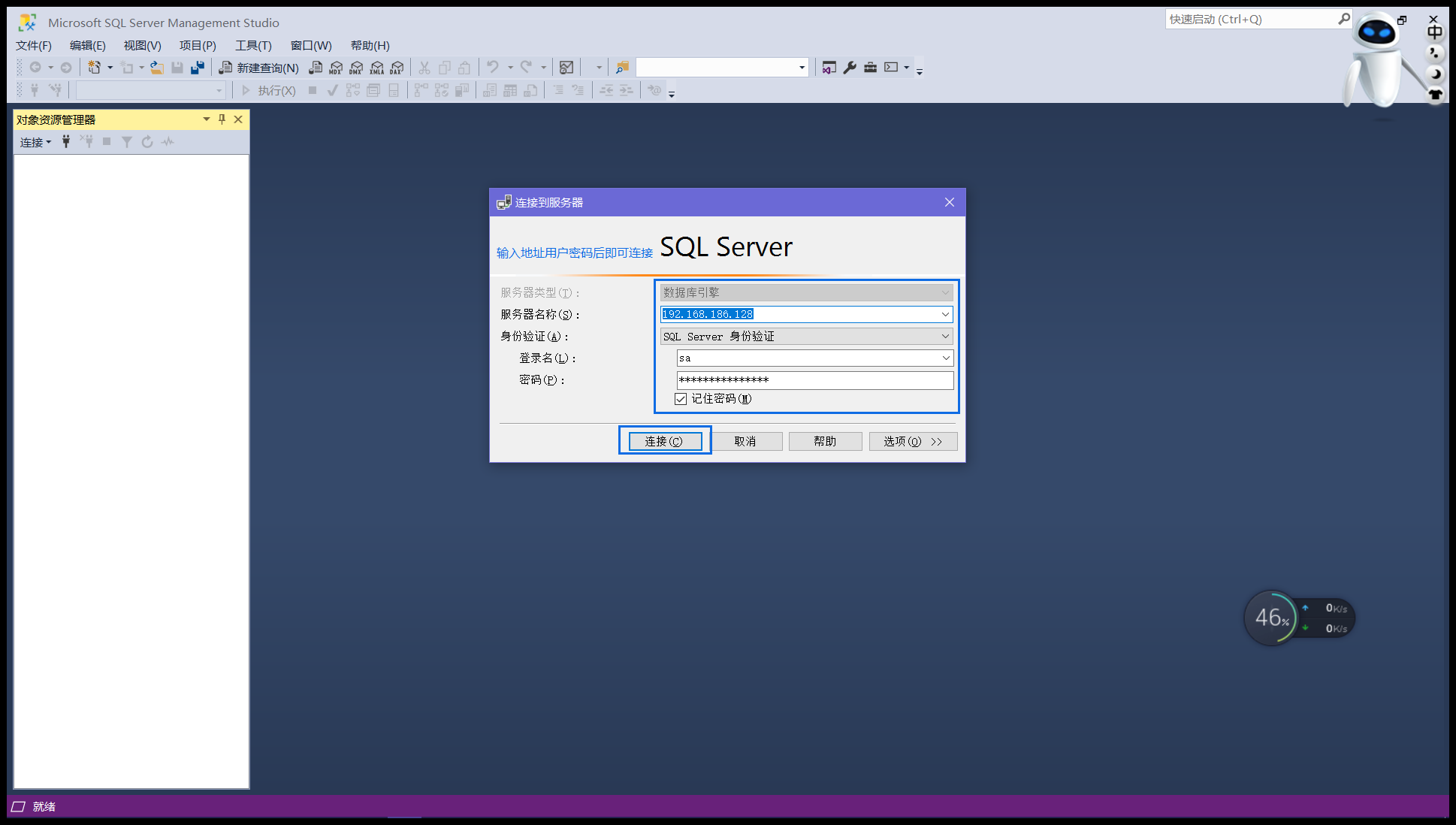
Task: Click the Undo arrow icon
Action: [493, 68]
